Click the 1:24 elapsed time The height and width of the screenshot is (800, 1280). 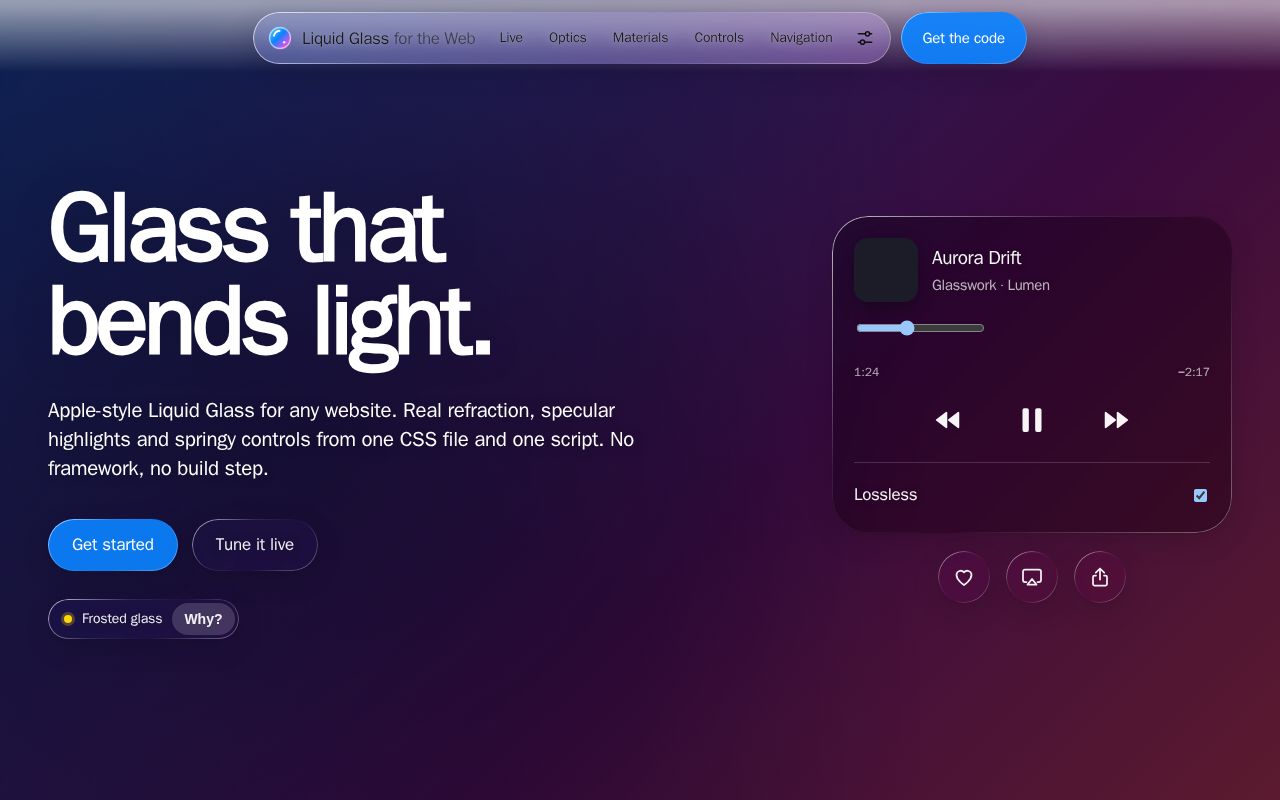pyautogui.click(x=866, y=372)
